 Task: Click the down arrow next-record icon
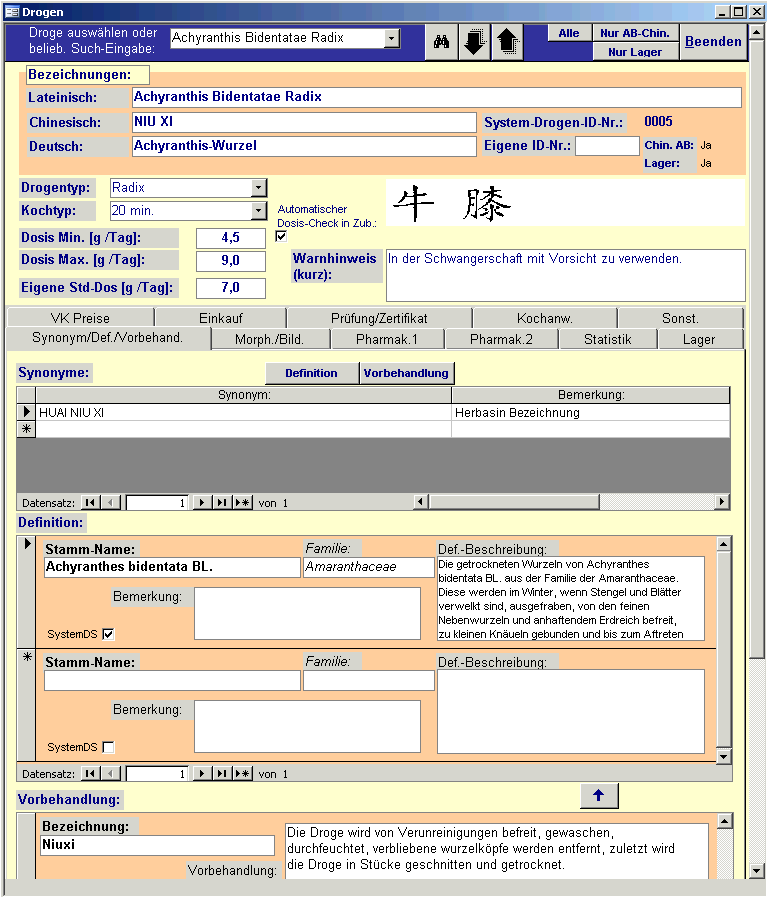[x=474, y=42]
